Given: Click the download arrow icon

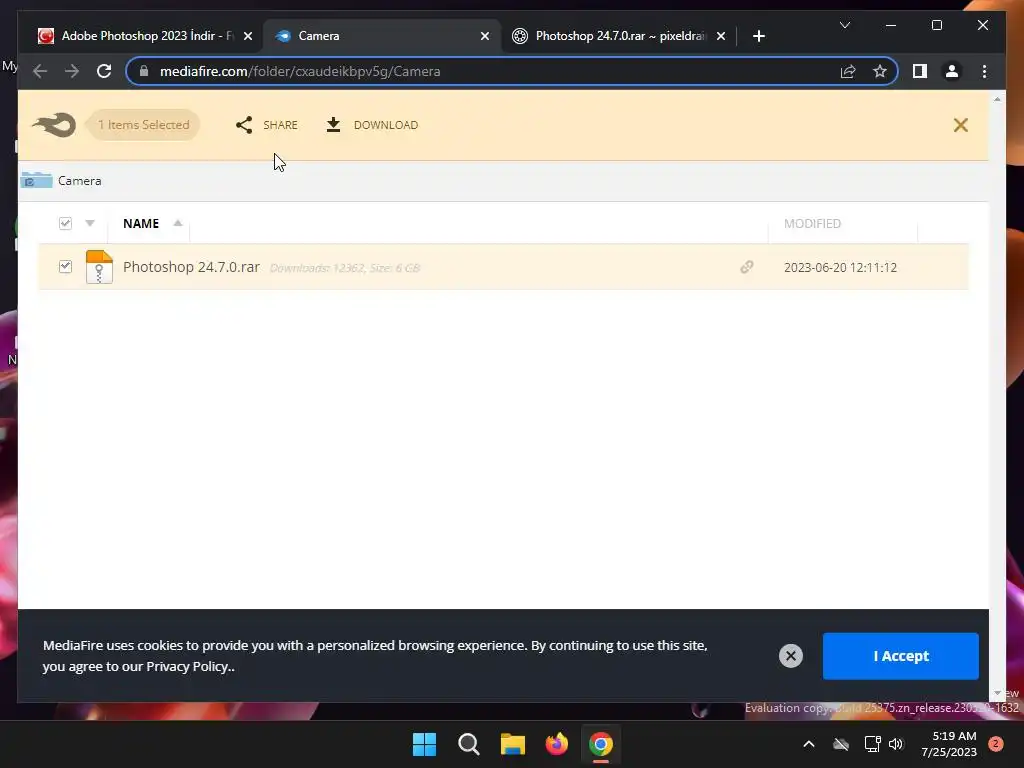Looking at the screenshot, I should click(333, 125).
